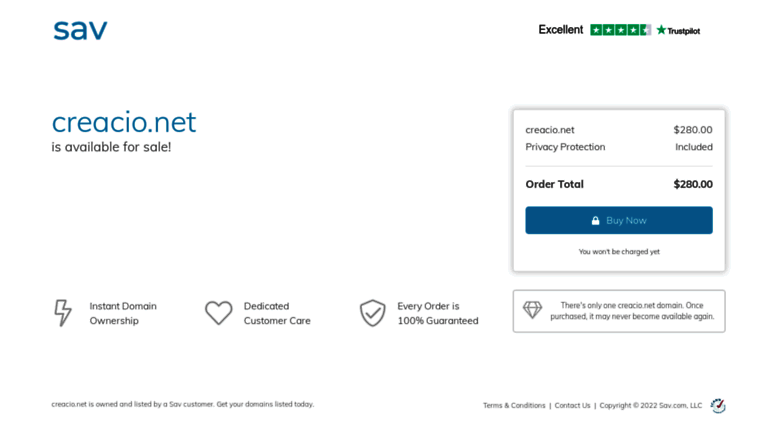Screen dimensions: 777x423
Task: Click the Order Total amount
Action: coord(693,184)
